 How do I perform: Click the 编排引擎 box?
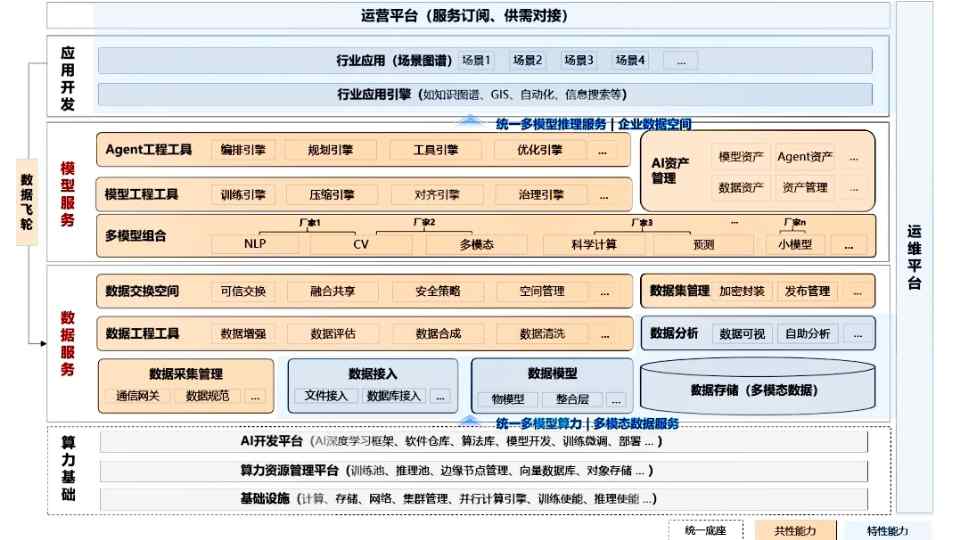243,150
